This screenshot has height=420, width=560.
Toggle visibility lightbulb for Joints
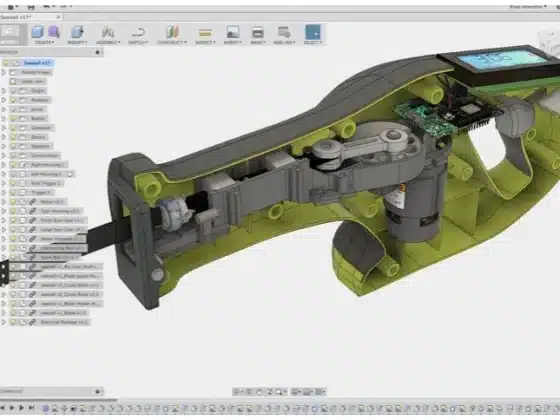pos(13,109)
